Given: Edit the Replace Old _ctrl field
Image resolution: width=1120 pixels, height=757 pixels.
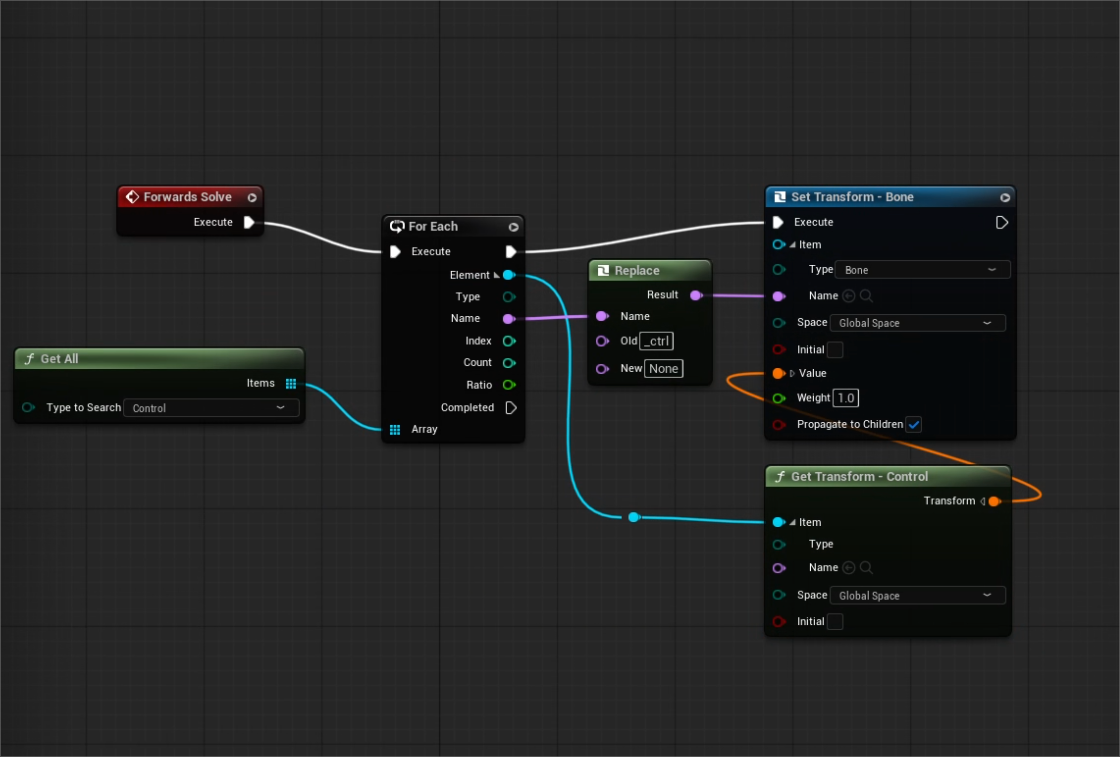Looking at the screenshot, I should [656, 341].
